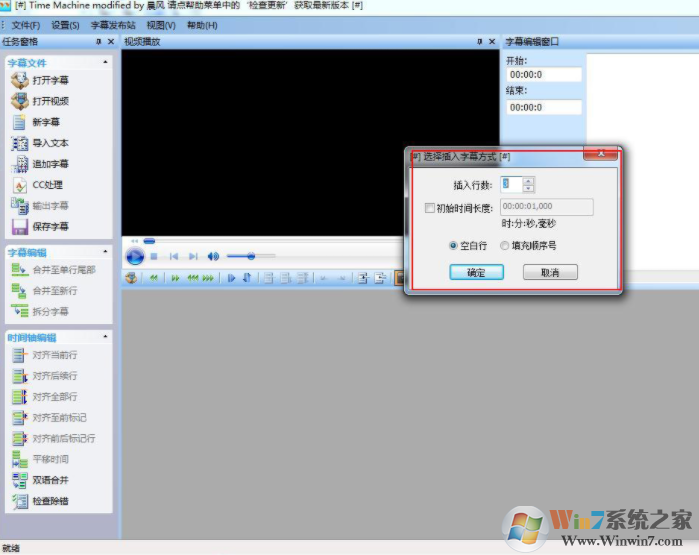Increase 插入行数 with the up spinner arrow

pos(528,181)
